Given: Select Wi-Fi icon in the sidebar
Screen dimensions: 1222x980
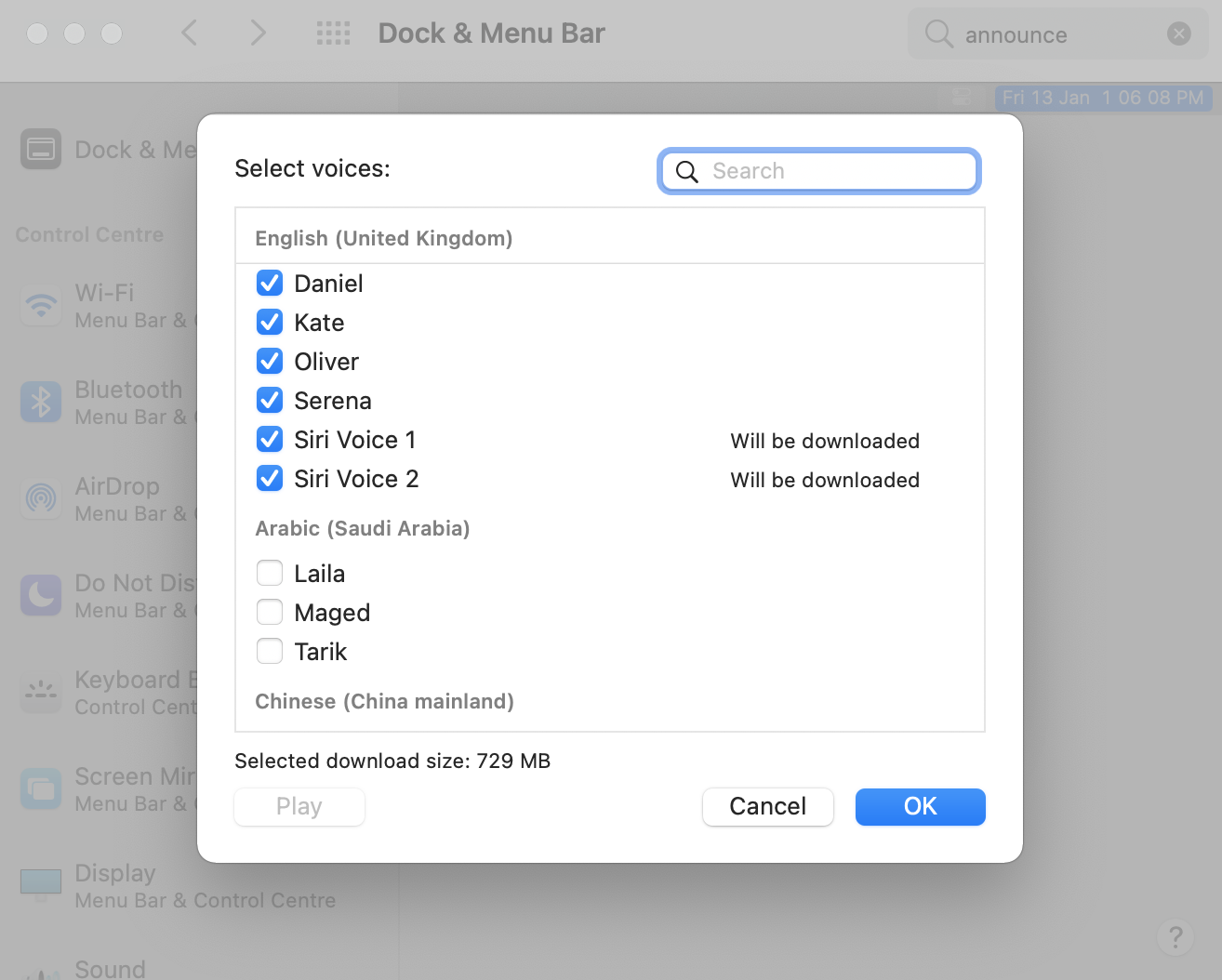Looking at the screenshot, I should [x=41, y=305].
